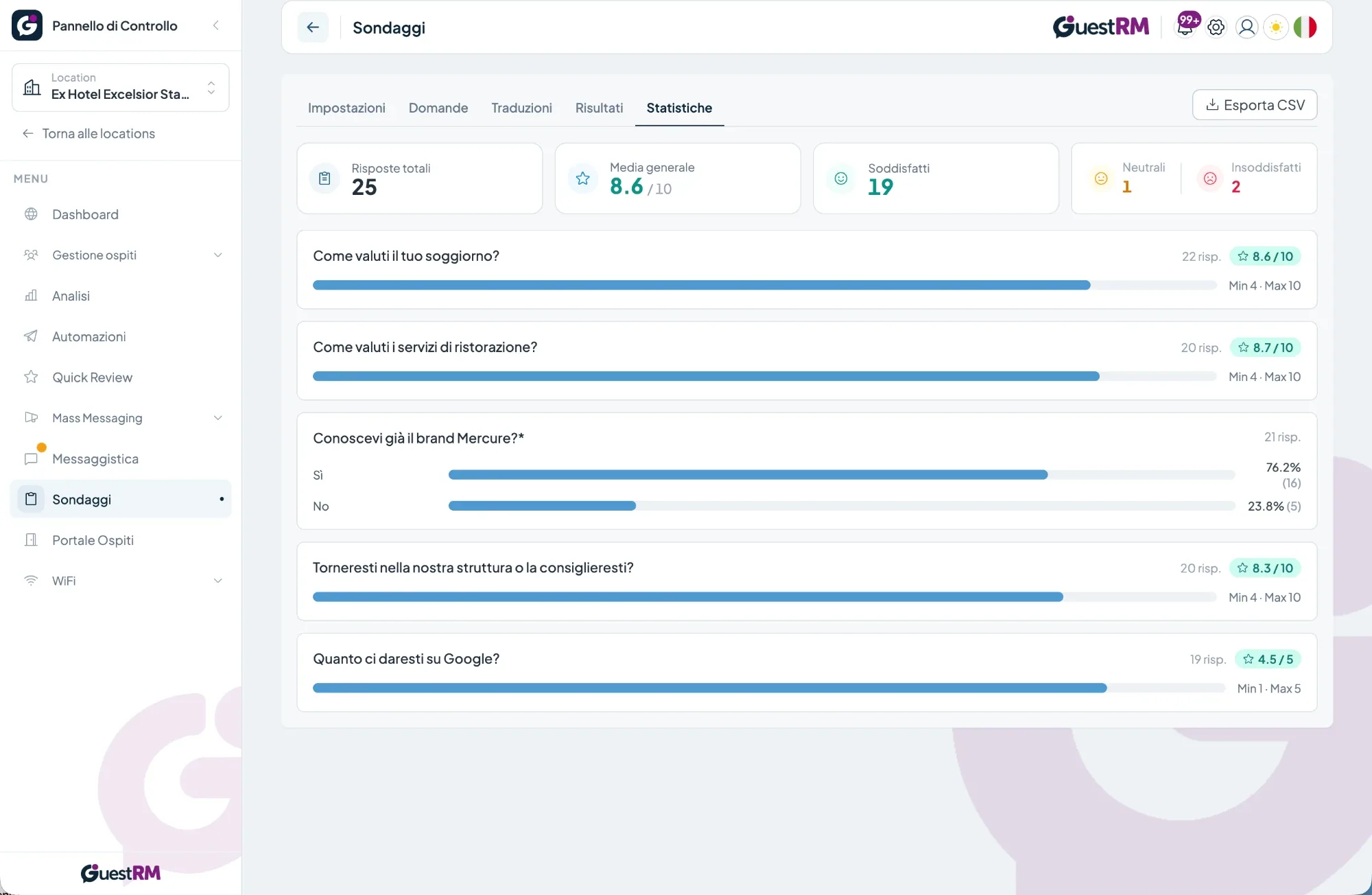Click the 'Conoscevi già il brand Mercure?*' question

pyautogui.click(x=418, y=439)
